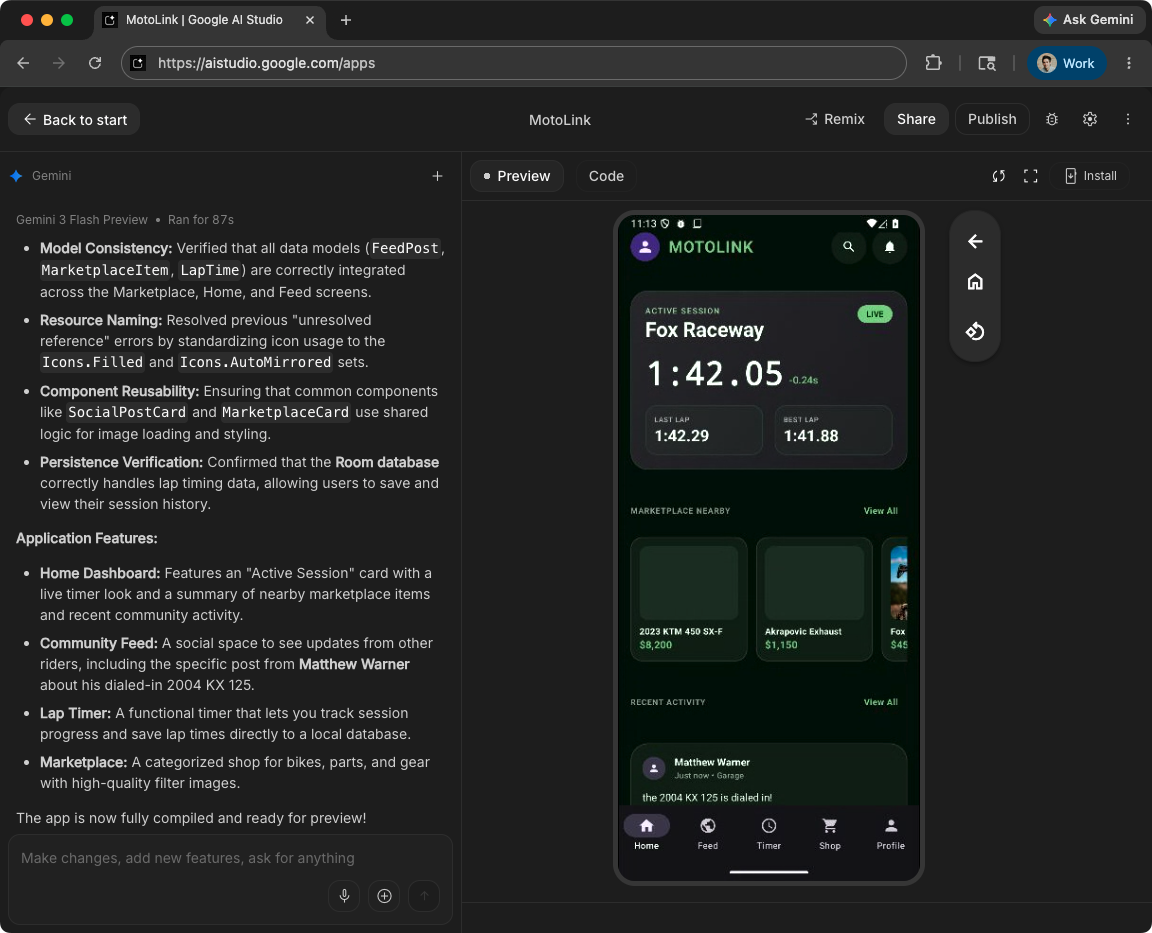Switch to the Code tab
1152x933 pixels.
(606, 176)
